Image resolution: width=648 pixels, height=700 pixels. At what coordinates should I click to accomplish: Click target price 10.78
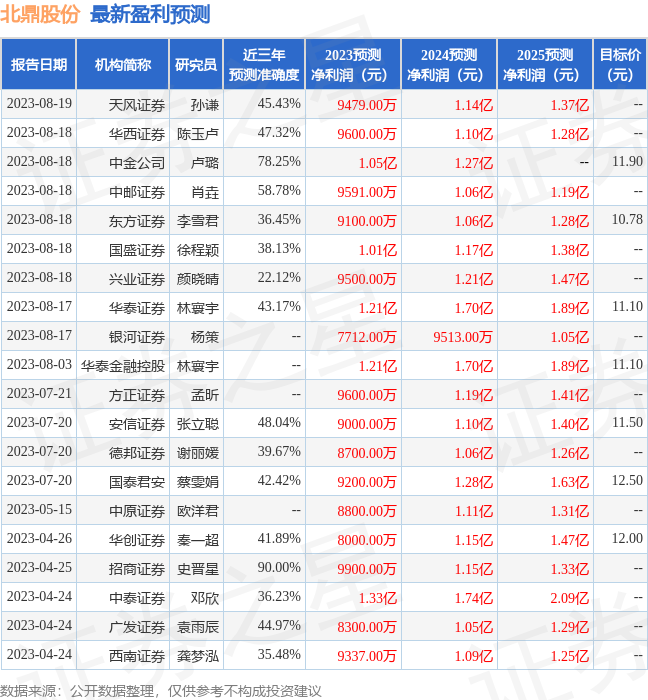point(627,220)
